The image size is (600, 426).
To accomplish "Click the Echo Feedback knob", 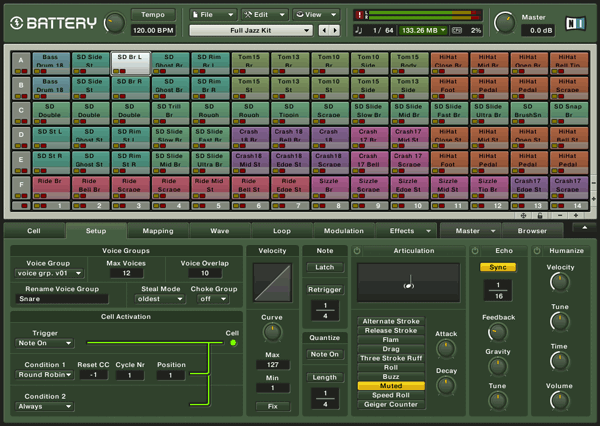I will (x=497, y=332).
